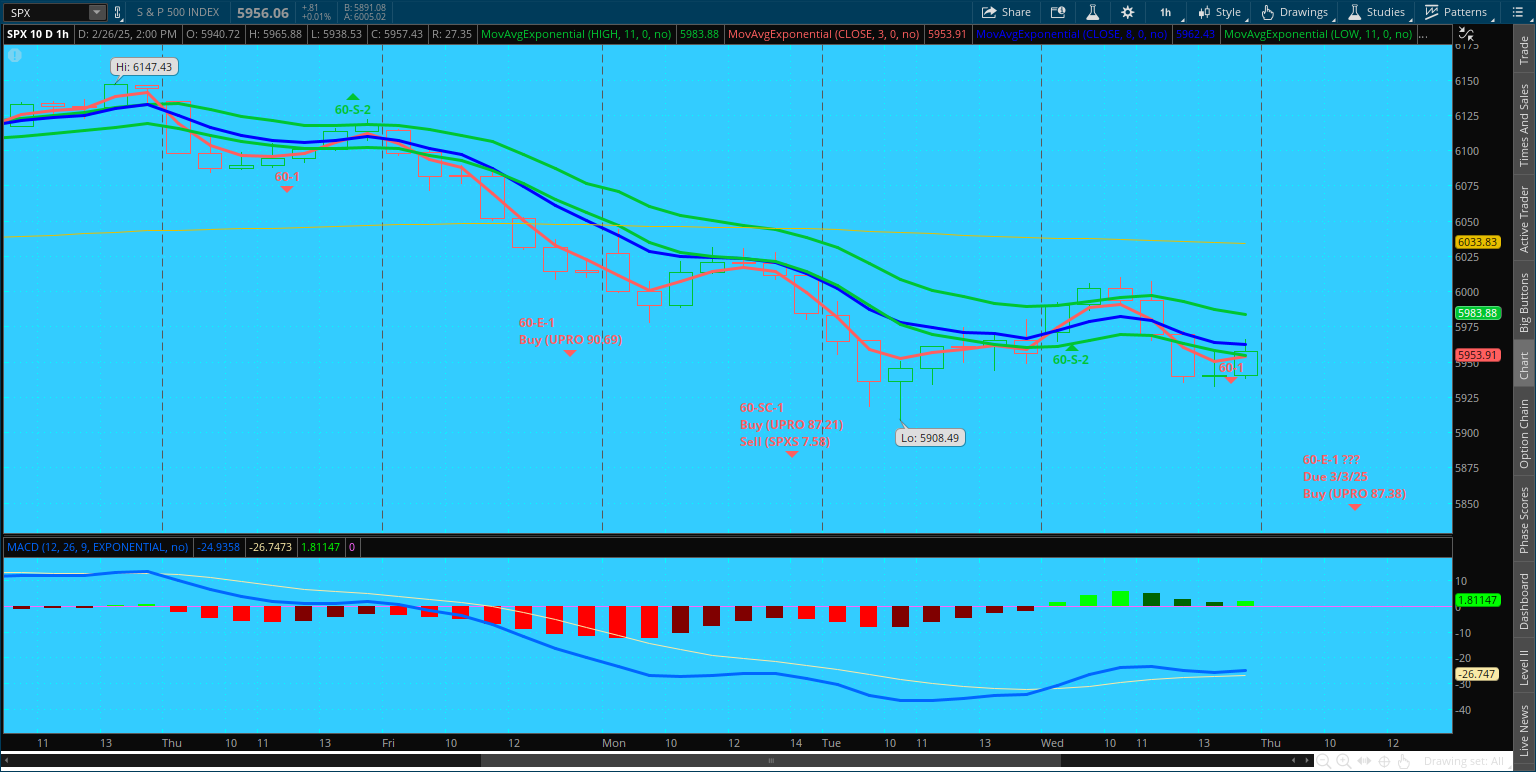Open the hamburger list menu icon
This screenshot has width=1536, height=772.
[1517, 12]
